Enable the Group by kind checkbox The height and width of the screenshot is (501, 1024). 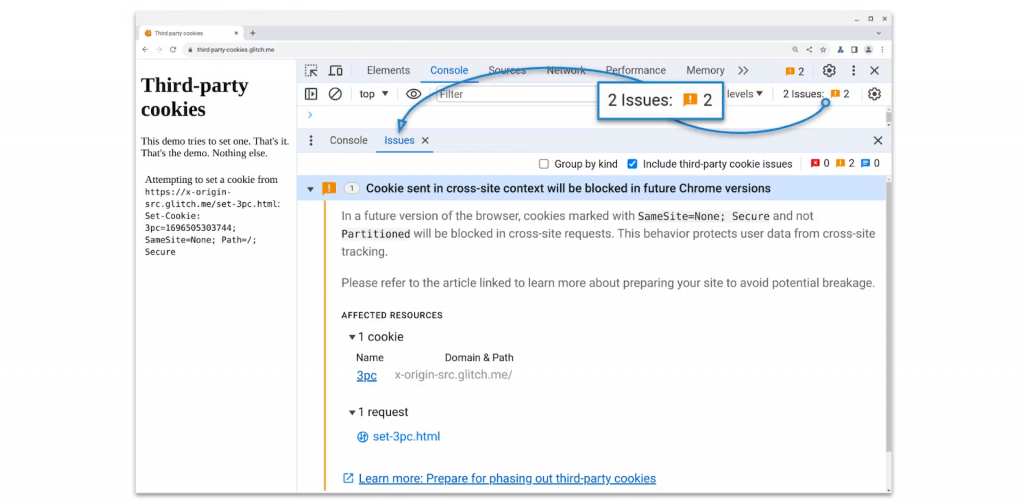coord(543,164)
